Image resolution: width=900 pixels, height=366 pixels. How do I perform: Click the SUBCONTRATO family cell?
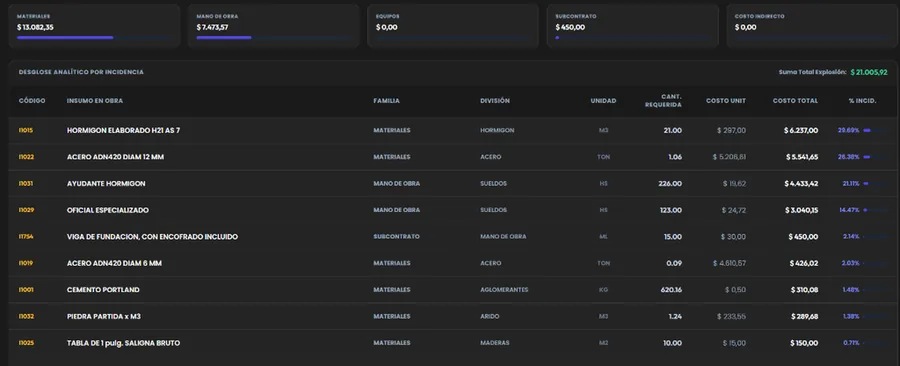pos(396,236)
